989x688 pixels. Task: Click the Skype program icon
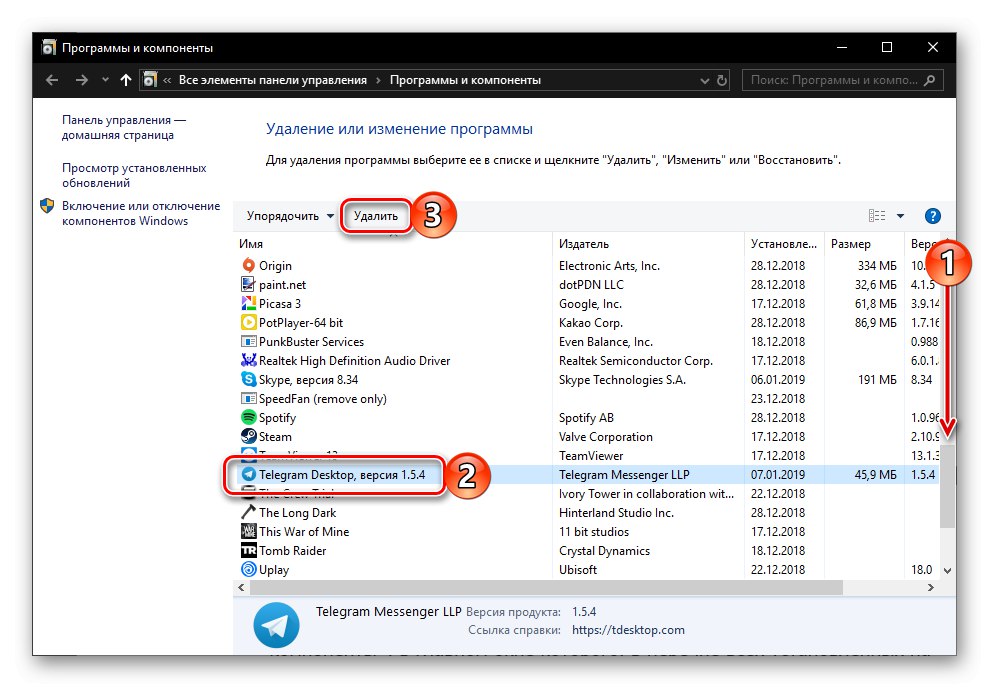(249, 380)
